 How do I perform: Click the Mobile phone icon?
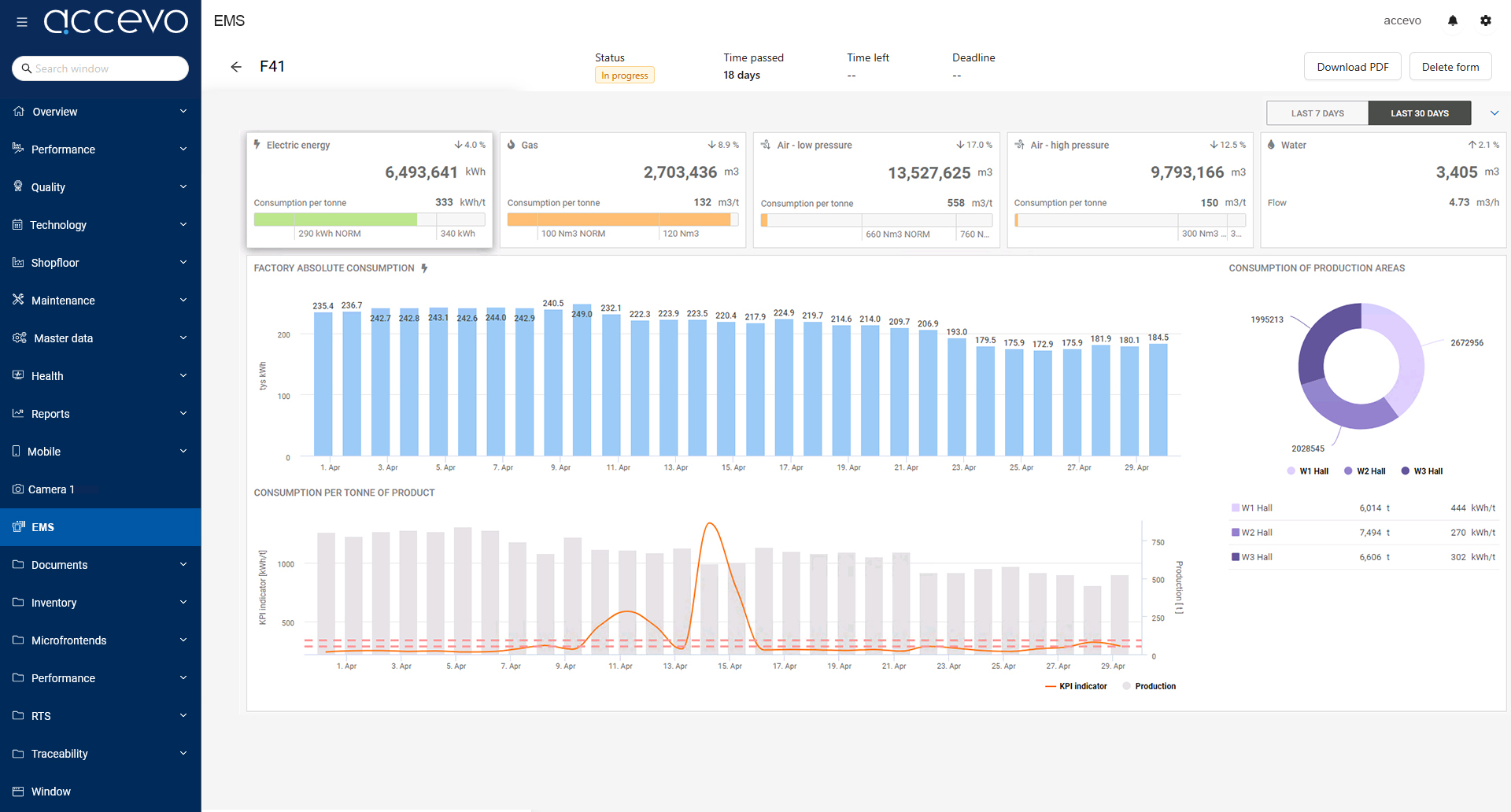pyautogui.click(x=17, y=451)
